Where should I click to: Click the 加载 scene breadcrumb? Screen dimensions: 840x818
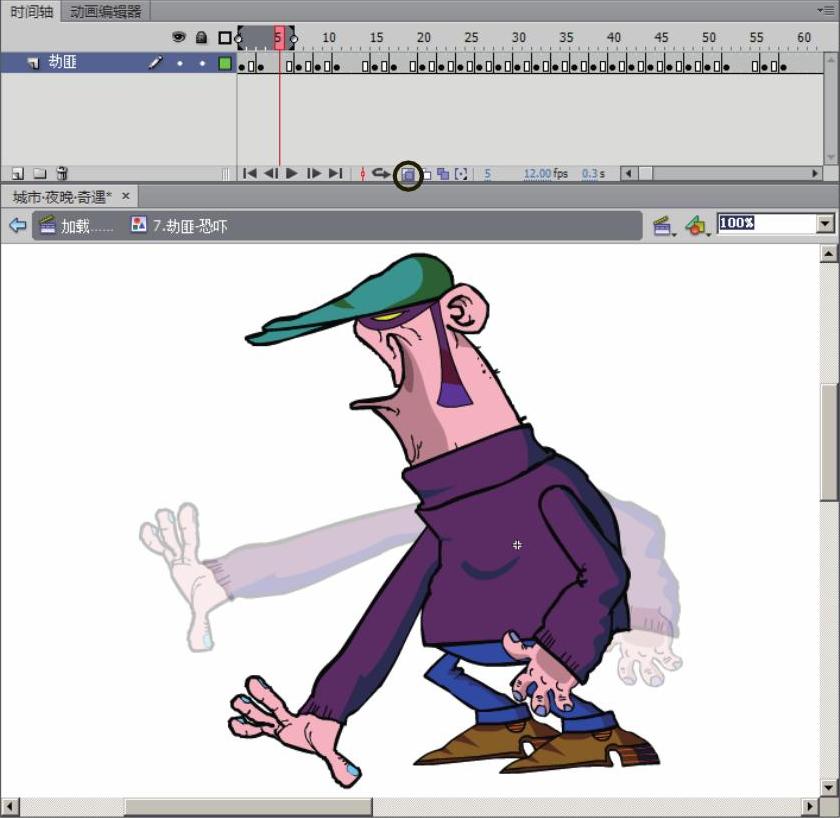76,226
